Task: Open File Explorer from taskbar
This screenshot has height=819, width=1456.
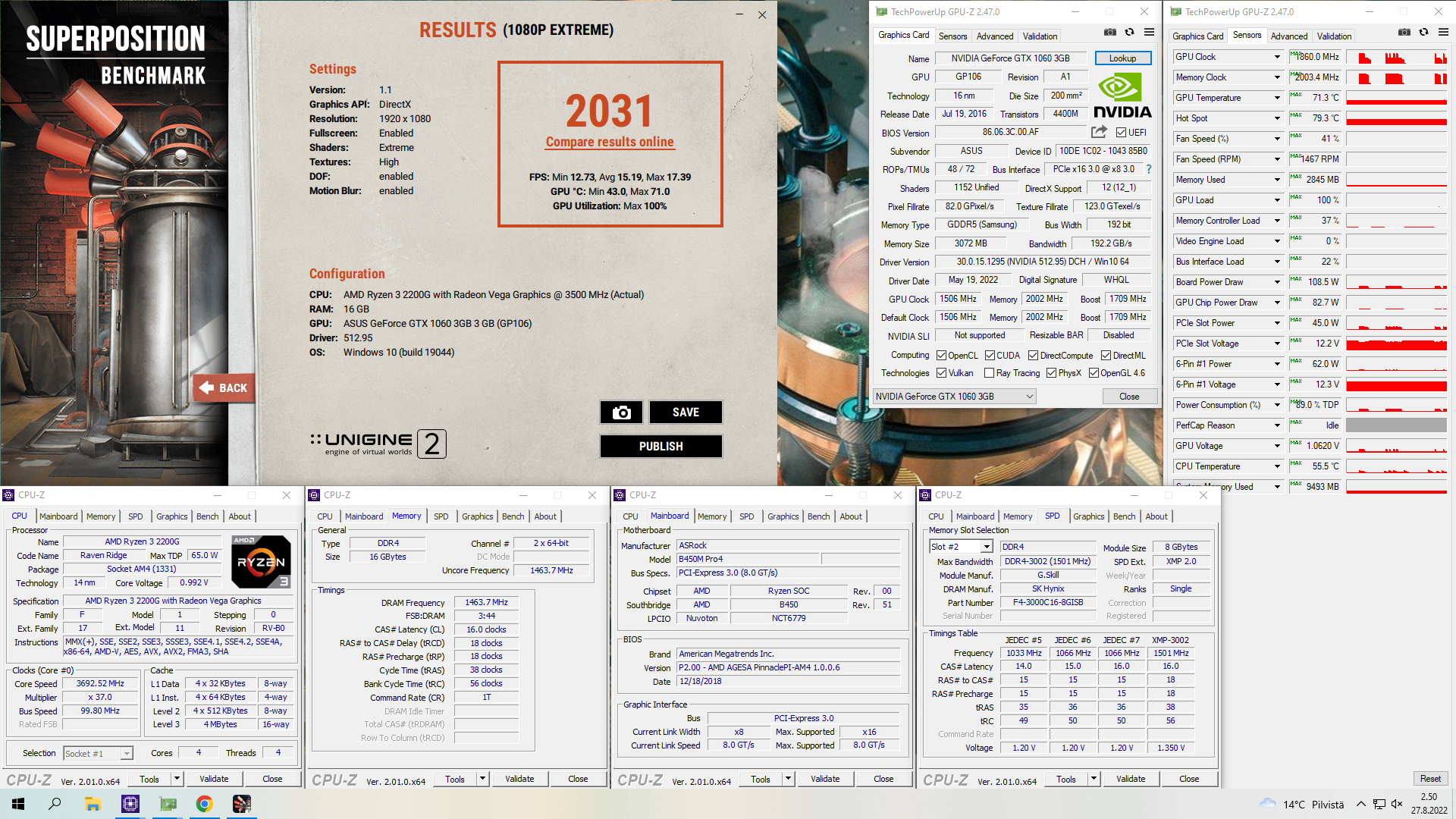Action: (93, 804)
